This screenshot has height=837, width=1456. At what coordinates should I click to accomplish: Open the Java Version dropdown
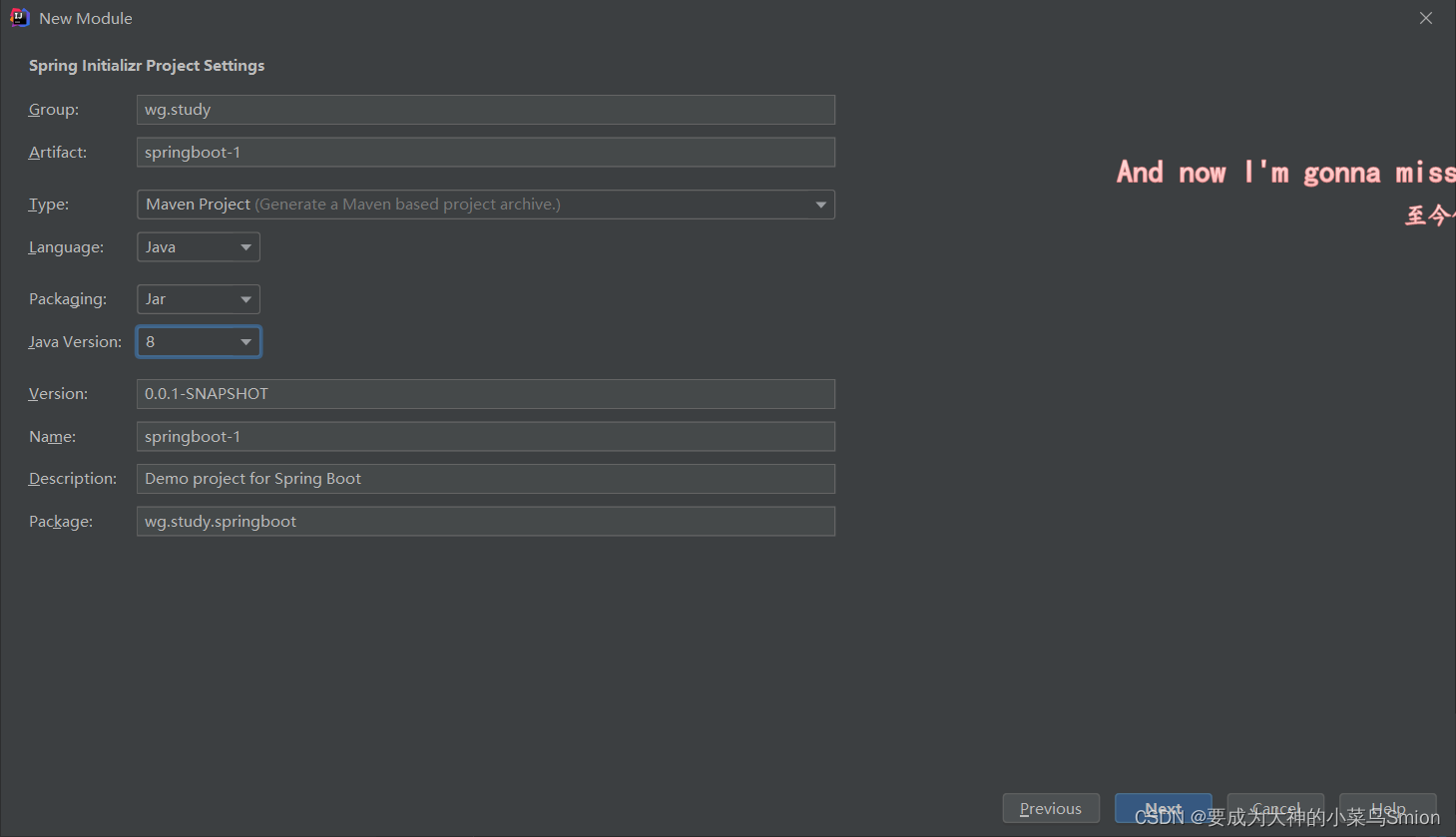(199, 342)
